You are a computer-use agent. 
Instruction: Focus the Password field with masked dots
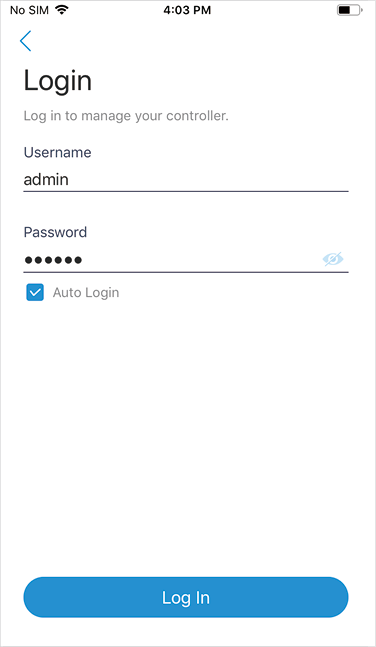[186, 260]
